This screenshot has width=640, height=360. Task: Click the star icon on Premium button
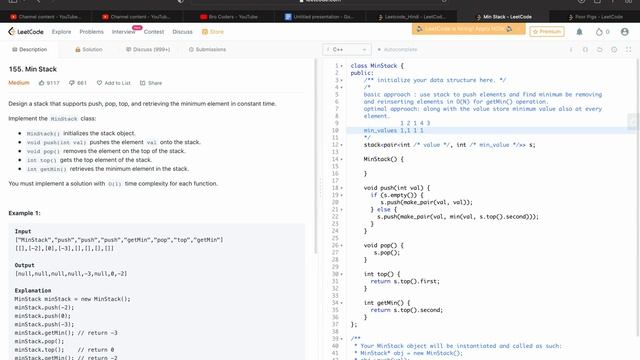click(x=536, y=31)
